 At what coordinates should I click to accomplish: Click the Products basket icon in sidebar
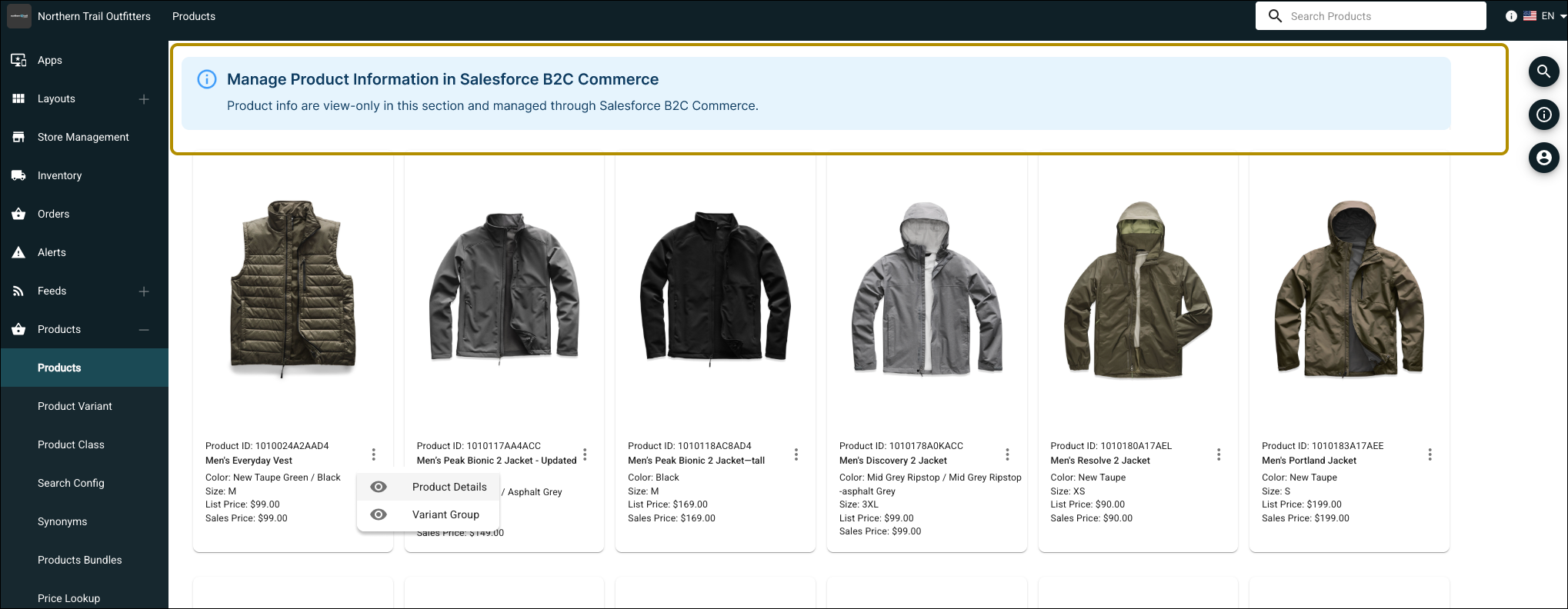pos(18,329)
